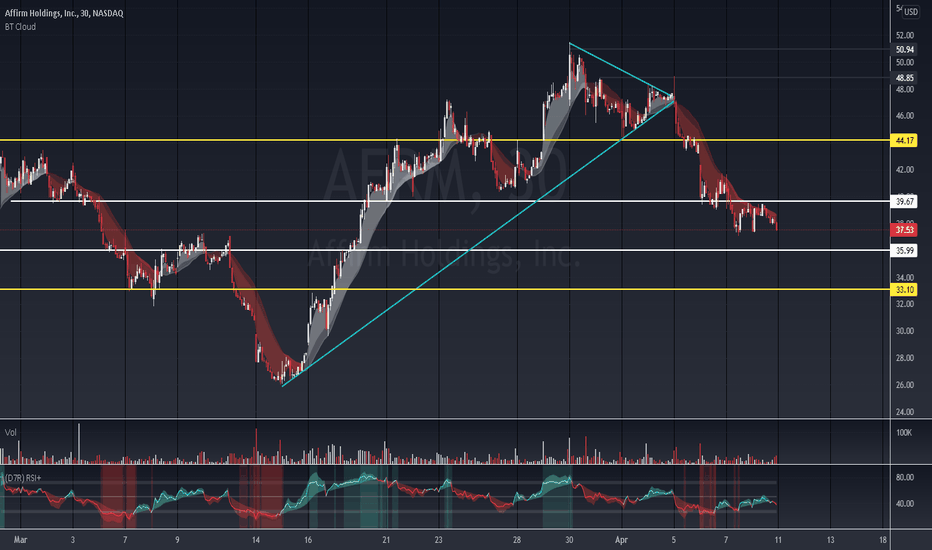932x550 pixels.
Task: Select the (D7R) RSI+ indicator label
Action: (23, 477)
